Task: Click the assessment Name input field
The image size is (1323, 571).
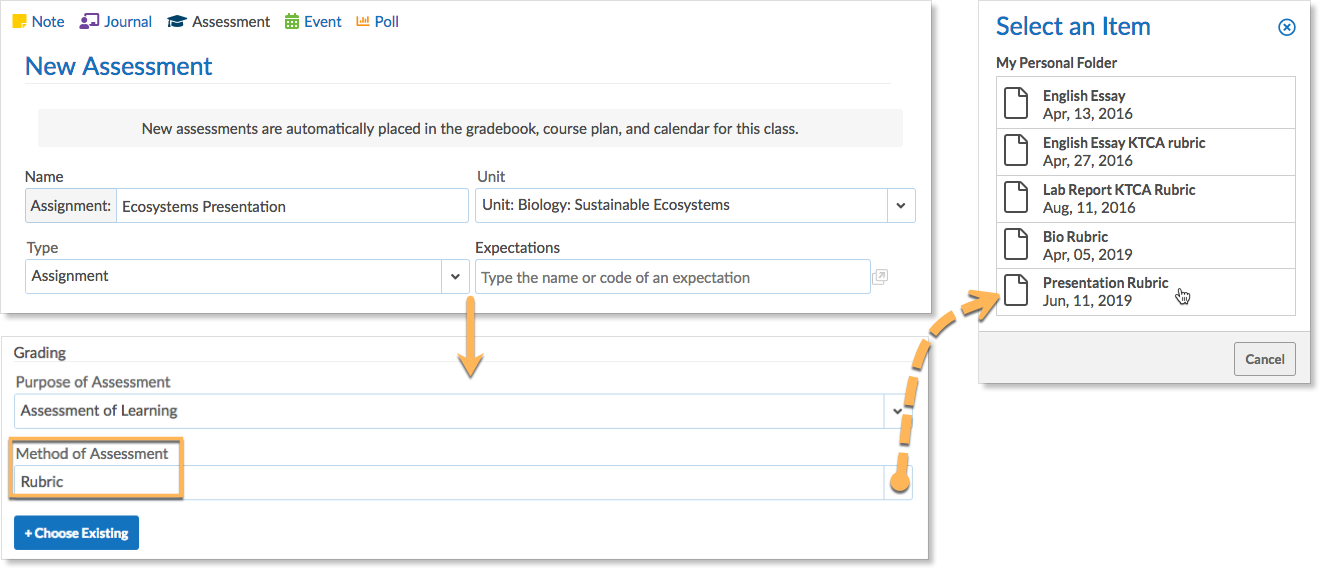Action: click(x=292, y=206)
